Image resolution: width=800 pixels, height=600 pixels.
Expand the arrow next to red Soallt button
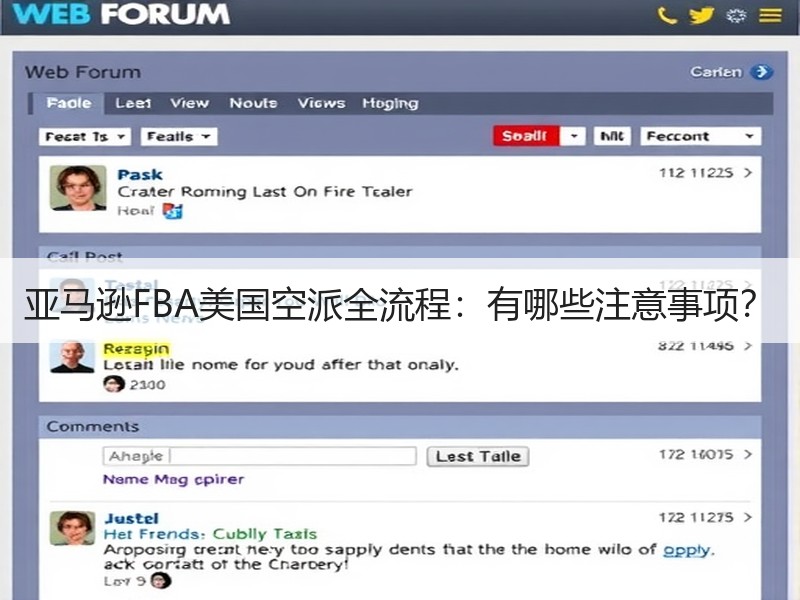coord(574,136)
